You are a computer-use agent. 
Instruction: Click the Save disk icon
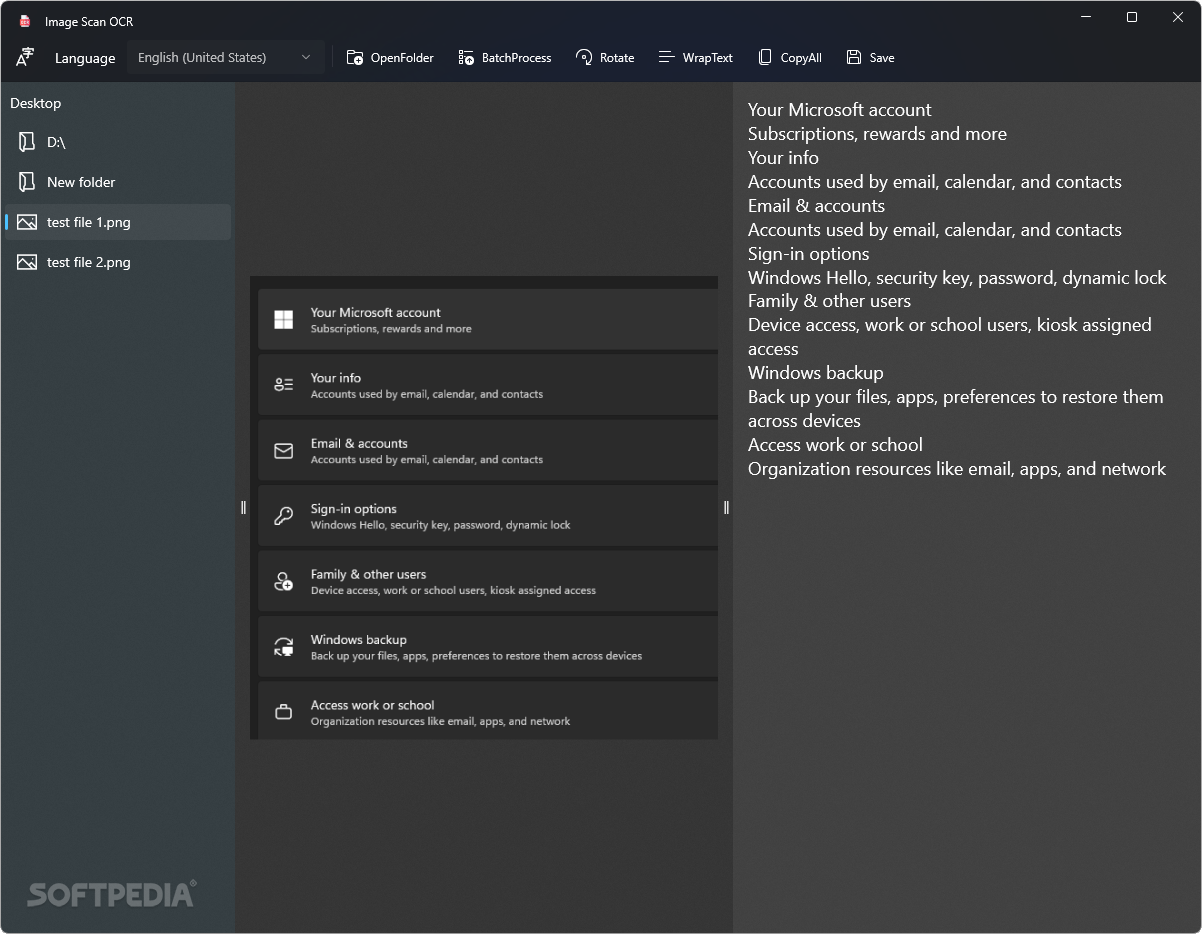pos(853,57)
